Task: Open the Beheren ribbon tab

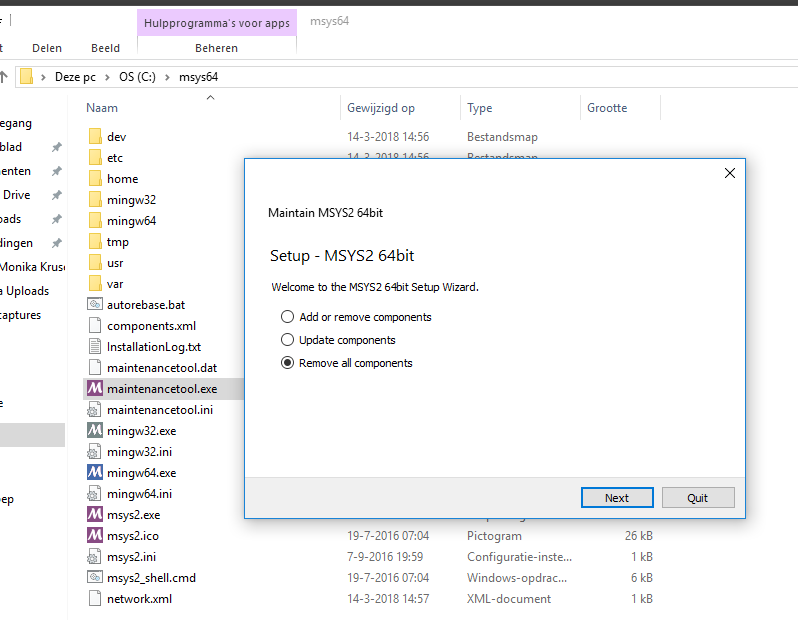Action: point(216,48)
